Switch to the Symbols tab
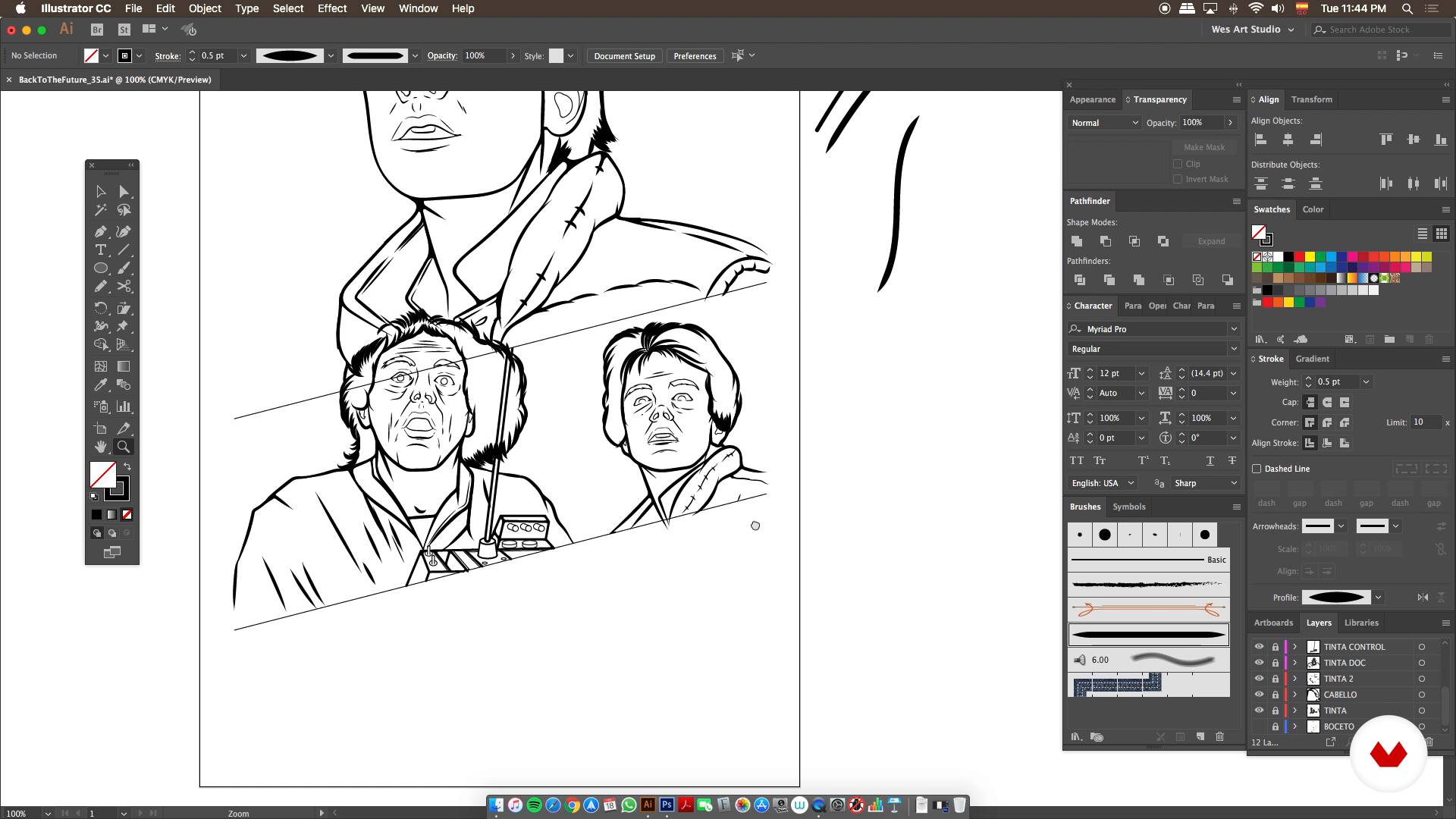 tap(1129, 507)
